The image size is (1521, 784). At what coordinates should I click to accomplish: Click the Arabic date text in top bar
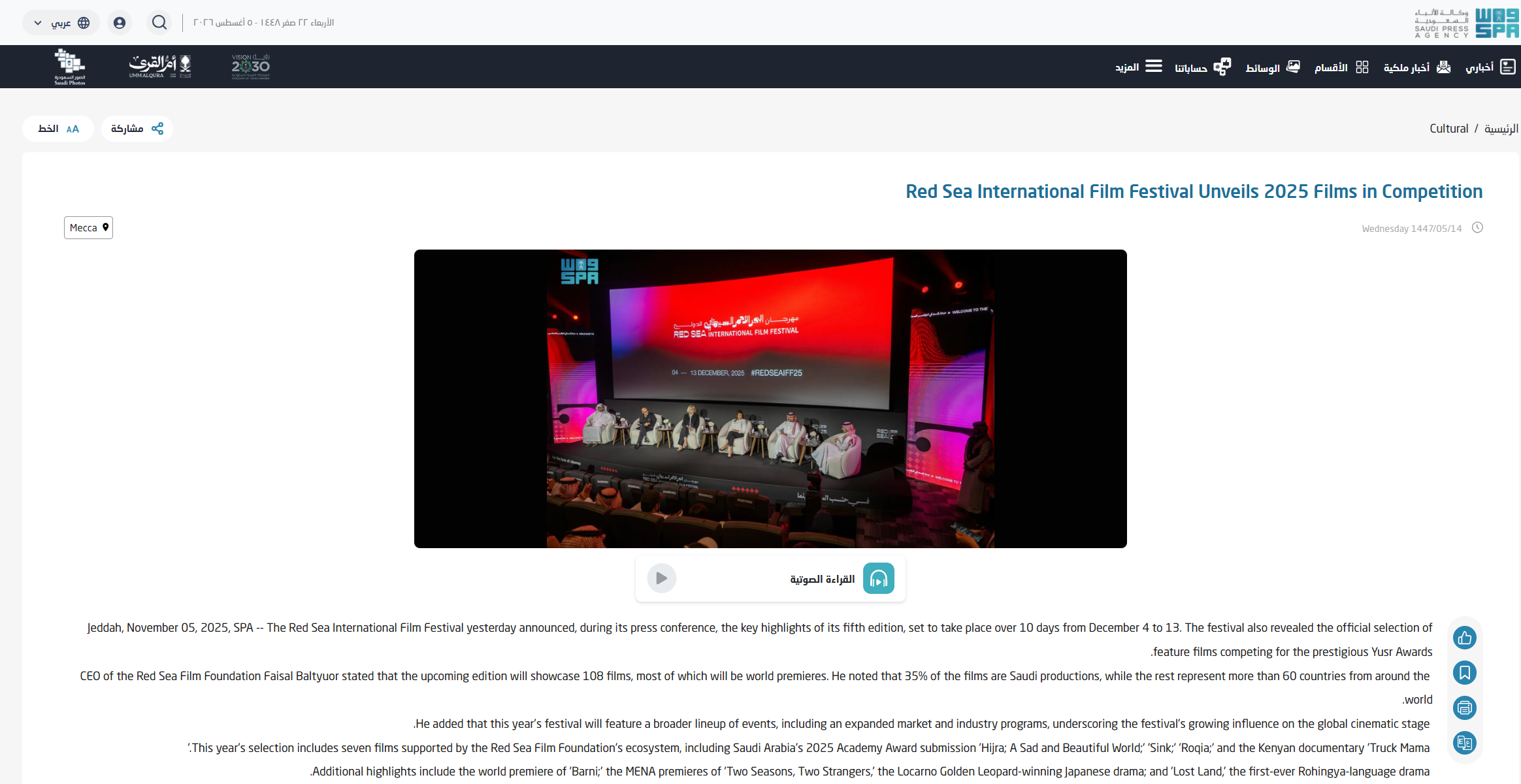[263, 23]
